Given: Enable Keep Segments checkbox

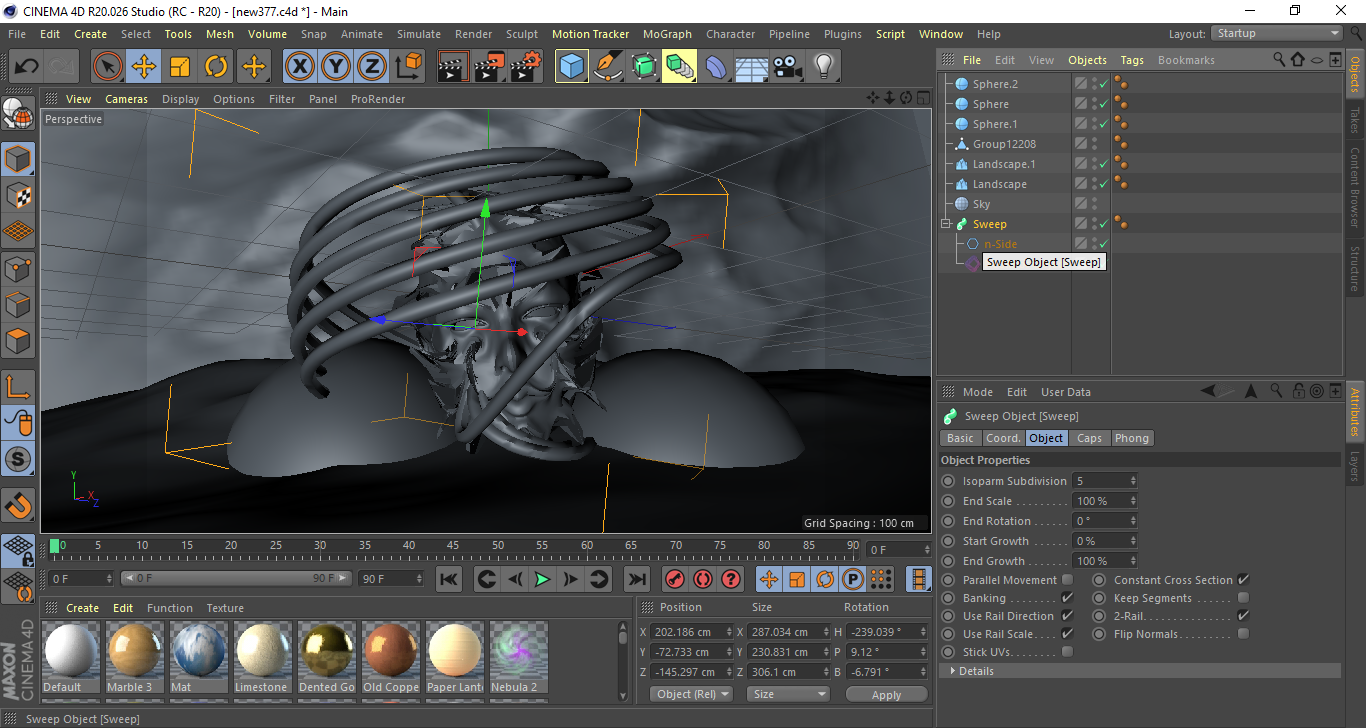Looking at the screenshot, I should 1243,598.
